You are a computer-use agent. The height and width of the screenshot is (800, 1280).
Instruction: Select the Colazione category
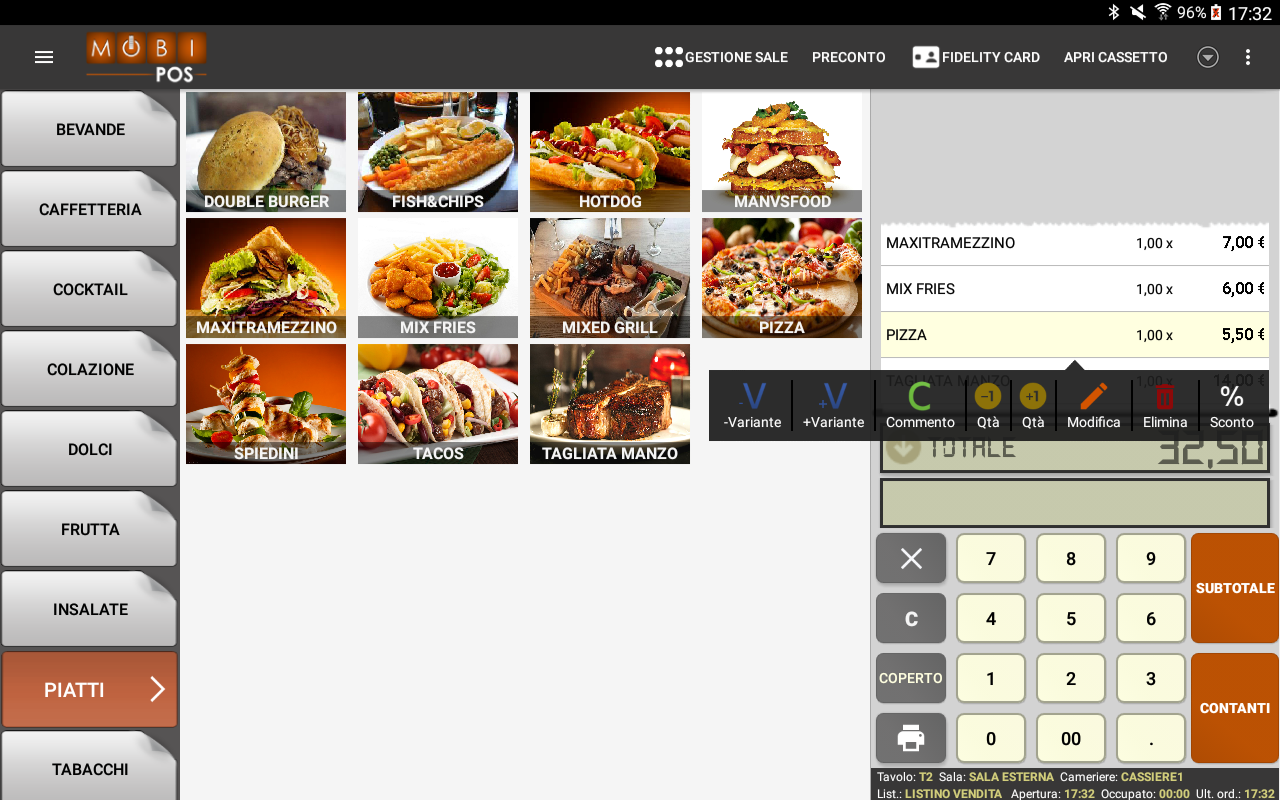(89, 369)
